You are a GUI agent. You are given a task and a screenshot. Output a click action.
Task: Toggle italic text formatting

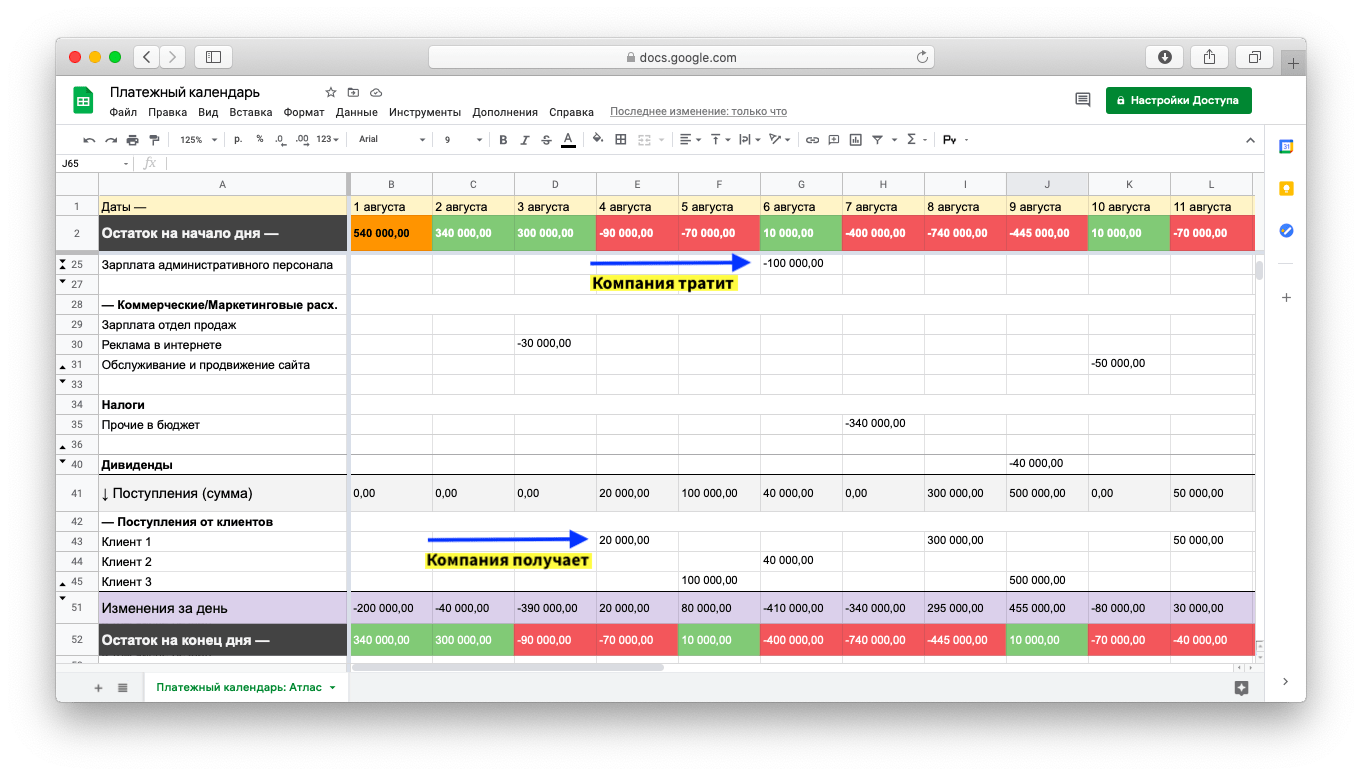524,140
